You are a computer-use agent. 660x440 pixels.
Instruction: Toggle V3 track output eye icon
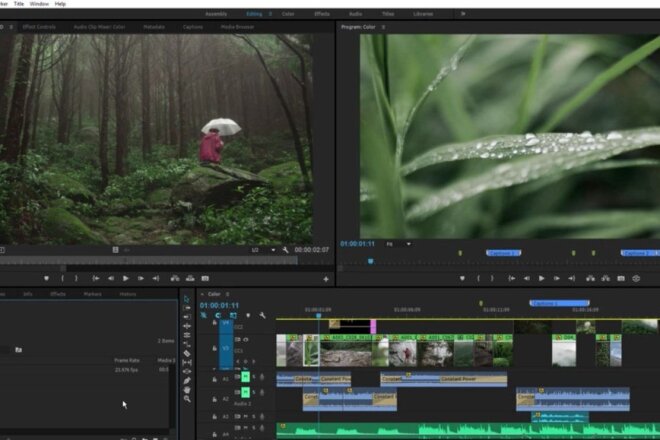coord(246,339)
